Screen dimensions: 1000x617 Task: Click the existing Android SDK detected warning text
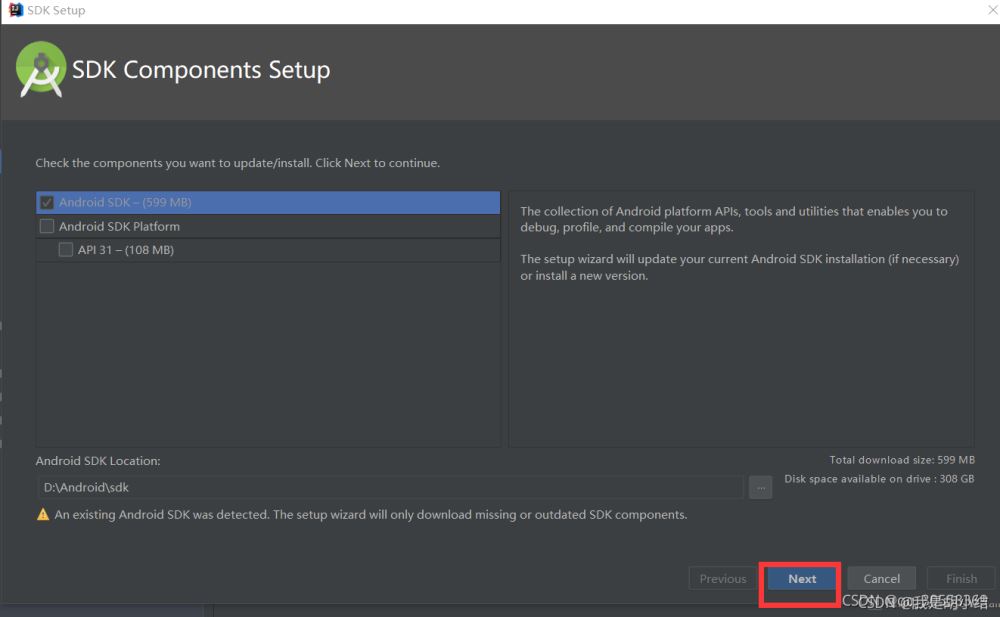pyautogui.click(x=371, y=515)
